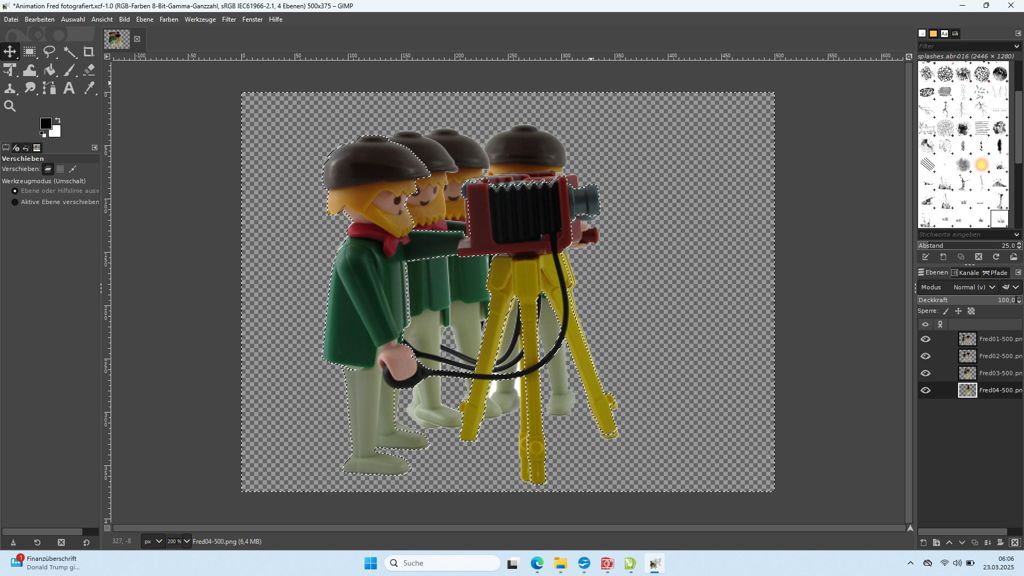Select the Zoom magnifier tool
This screenshot has height=576, width=1024.
click(10, 106)
